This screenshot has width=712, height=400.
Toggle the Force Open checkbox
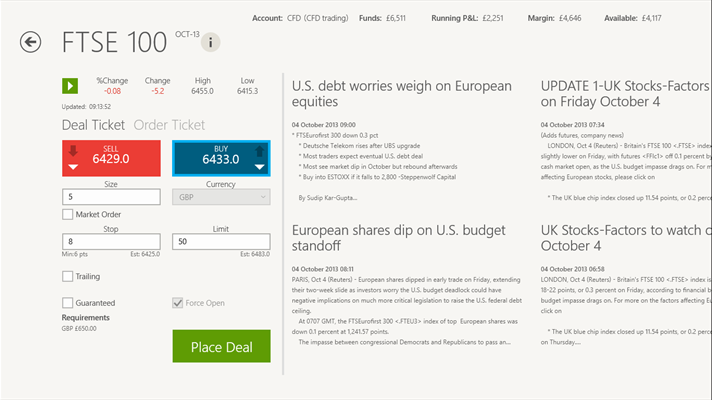(178, 302)
